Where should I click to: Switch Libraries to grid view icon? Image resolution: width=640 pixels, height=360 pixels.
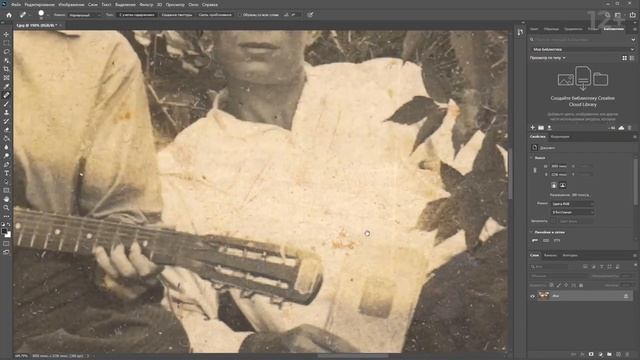tap(624, 58)
